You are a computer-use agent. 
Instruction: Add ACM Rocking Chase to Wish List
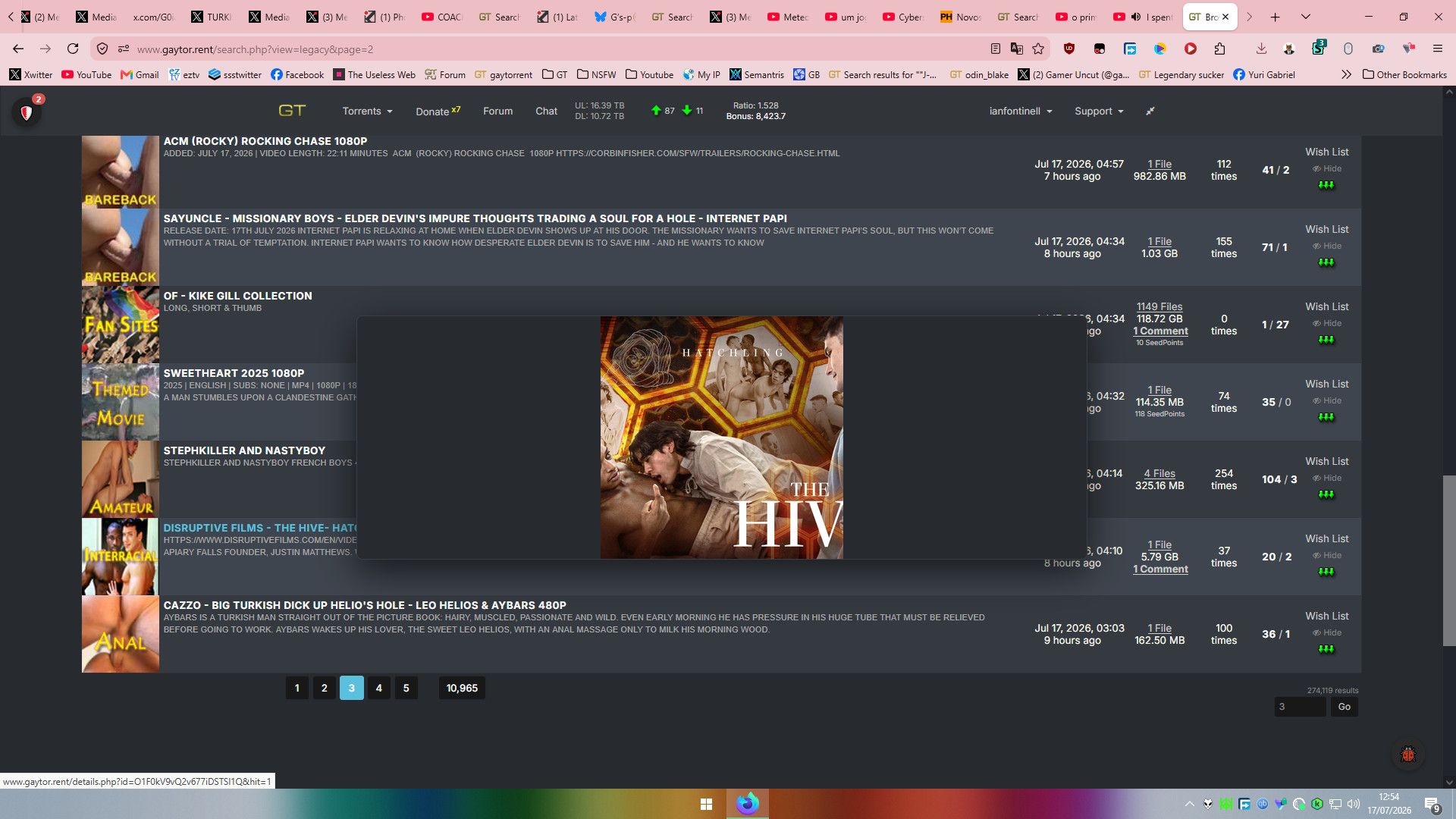coord(1327,152)
